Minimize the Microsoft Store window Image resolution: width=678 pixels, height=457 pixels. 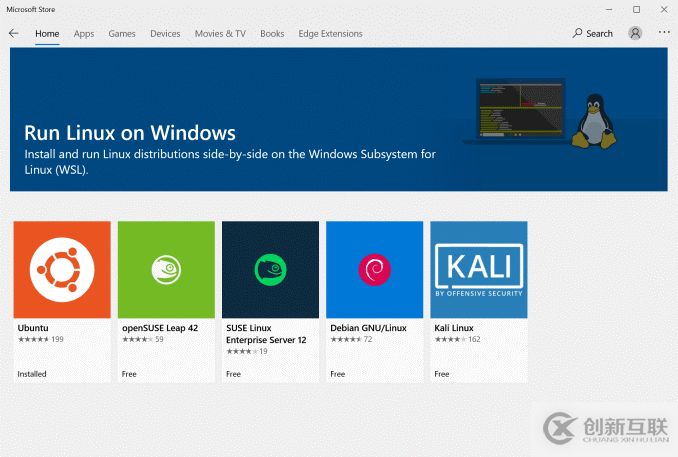(x=609, y=9)
